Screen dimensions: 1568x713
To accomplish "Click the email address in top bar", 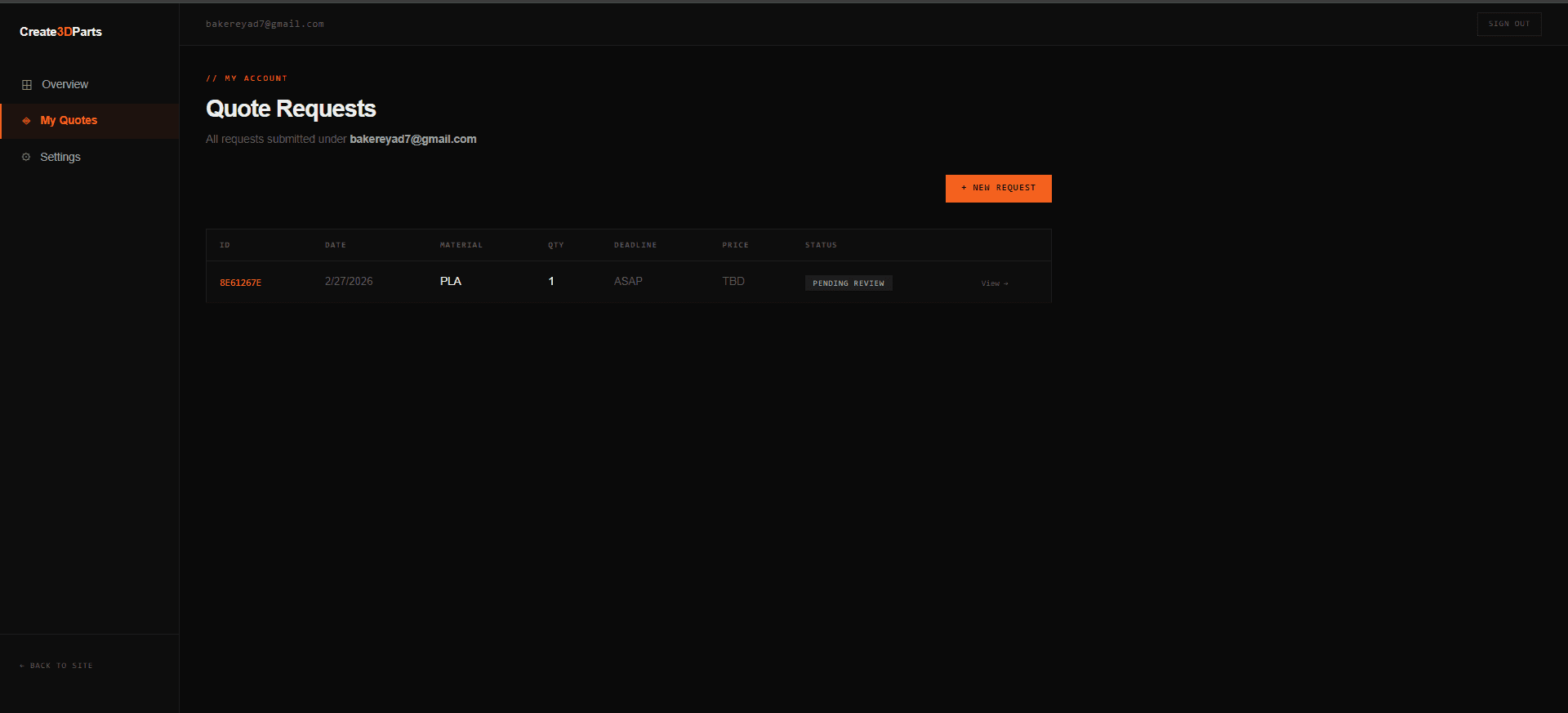I will [x=265, y=25].
